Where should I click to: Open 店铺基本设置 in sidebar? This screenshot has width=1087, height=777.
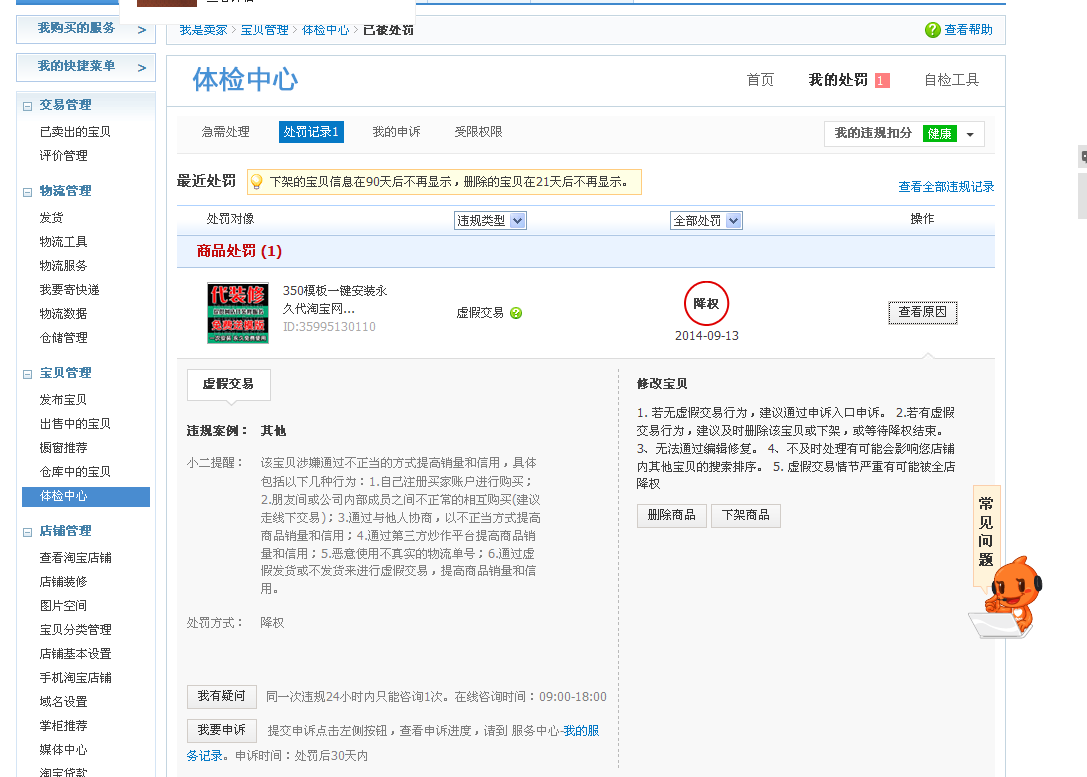tap(75, 654)
